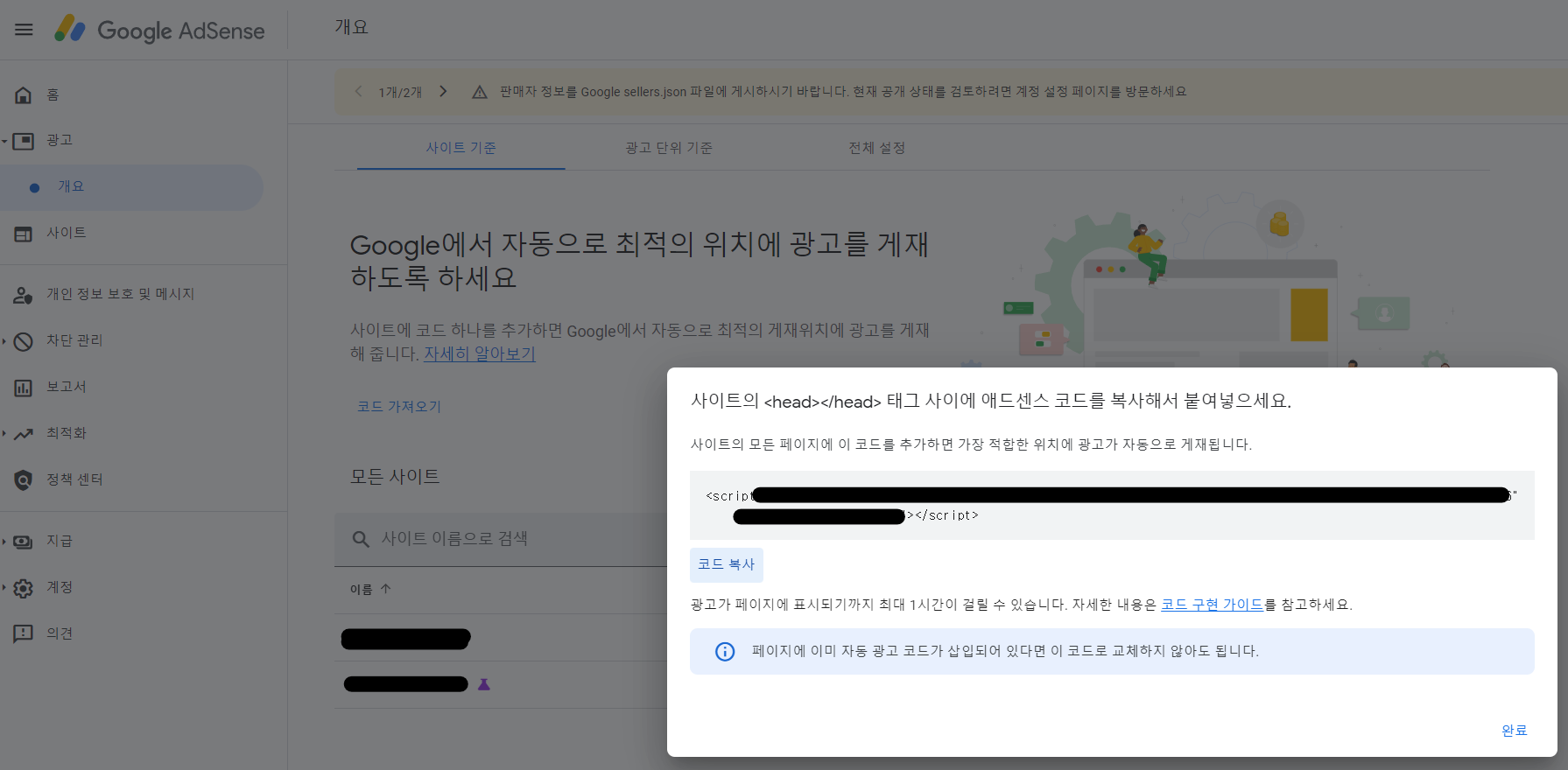
Task: Click the 보고서 reports icon
Action: pyautogui.click(x=24, y=388)
